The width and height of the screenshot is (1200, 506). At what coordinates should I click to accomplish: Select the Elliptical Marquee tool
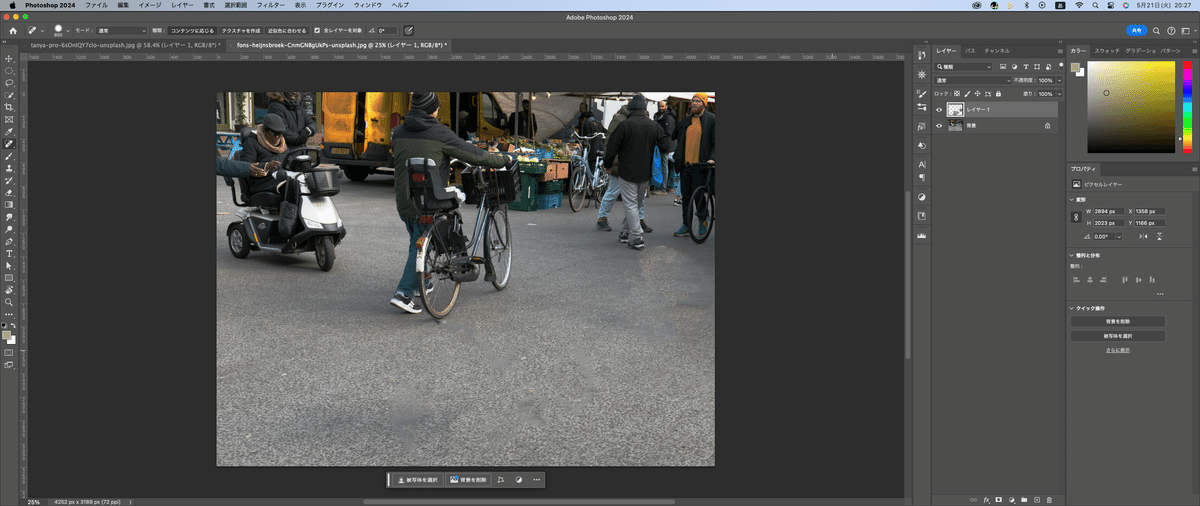pos(9,71)
